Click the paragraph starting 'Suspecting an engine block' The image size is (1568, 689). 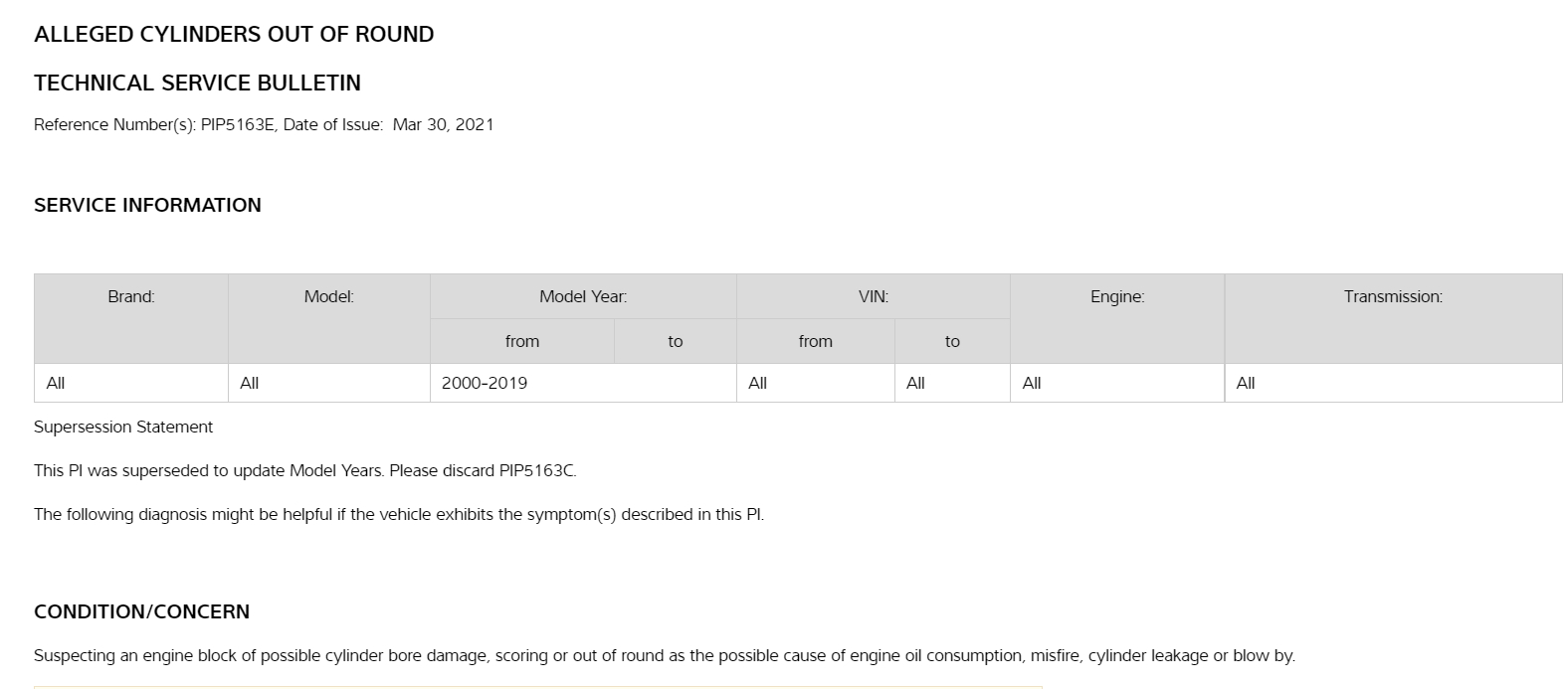664,656
